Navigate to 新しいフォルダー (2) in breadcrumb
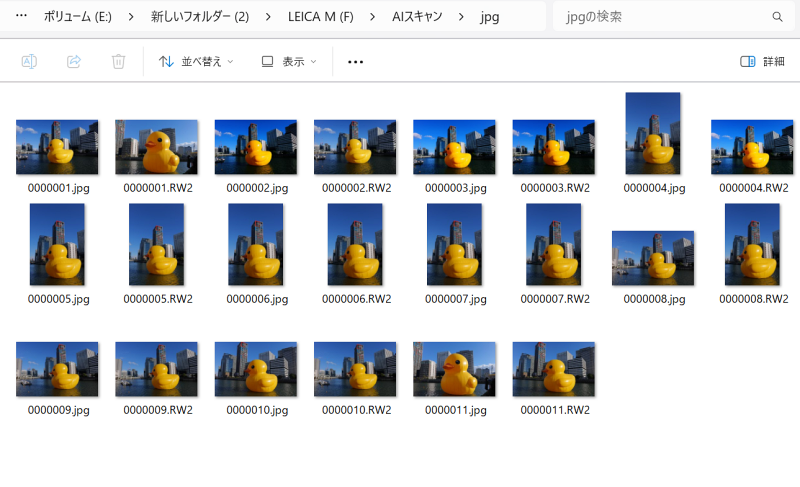Screen dimensions: 800x487 point(200,17)
